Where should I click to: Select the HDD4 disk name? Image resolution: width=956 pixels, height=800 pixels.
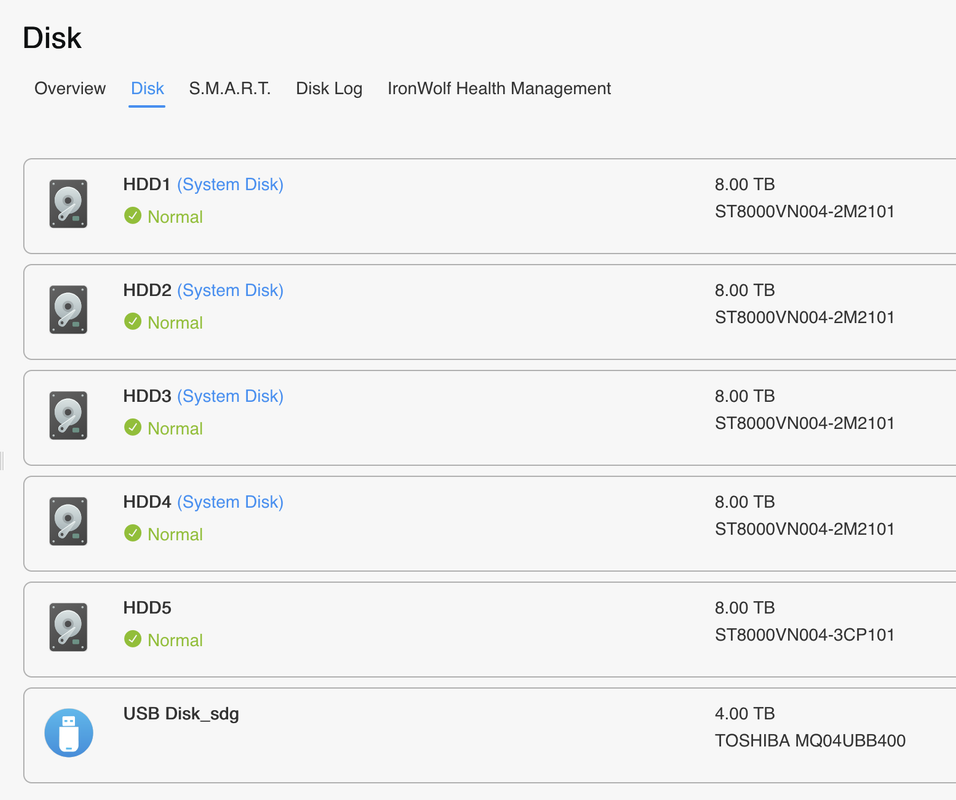pyautogui.click(x=147, y=502)
